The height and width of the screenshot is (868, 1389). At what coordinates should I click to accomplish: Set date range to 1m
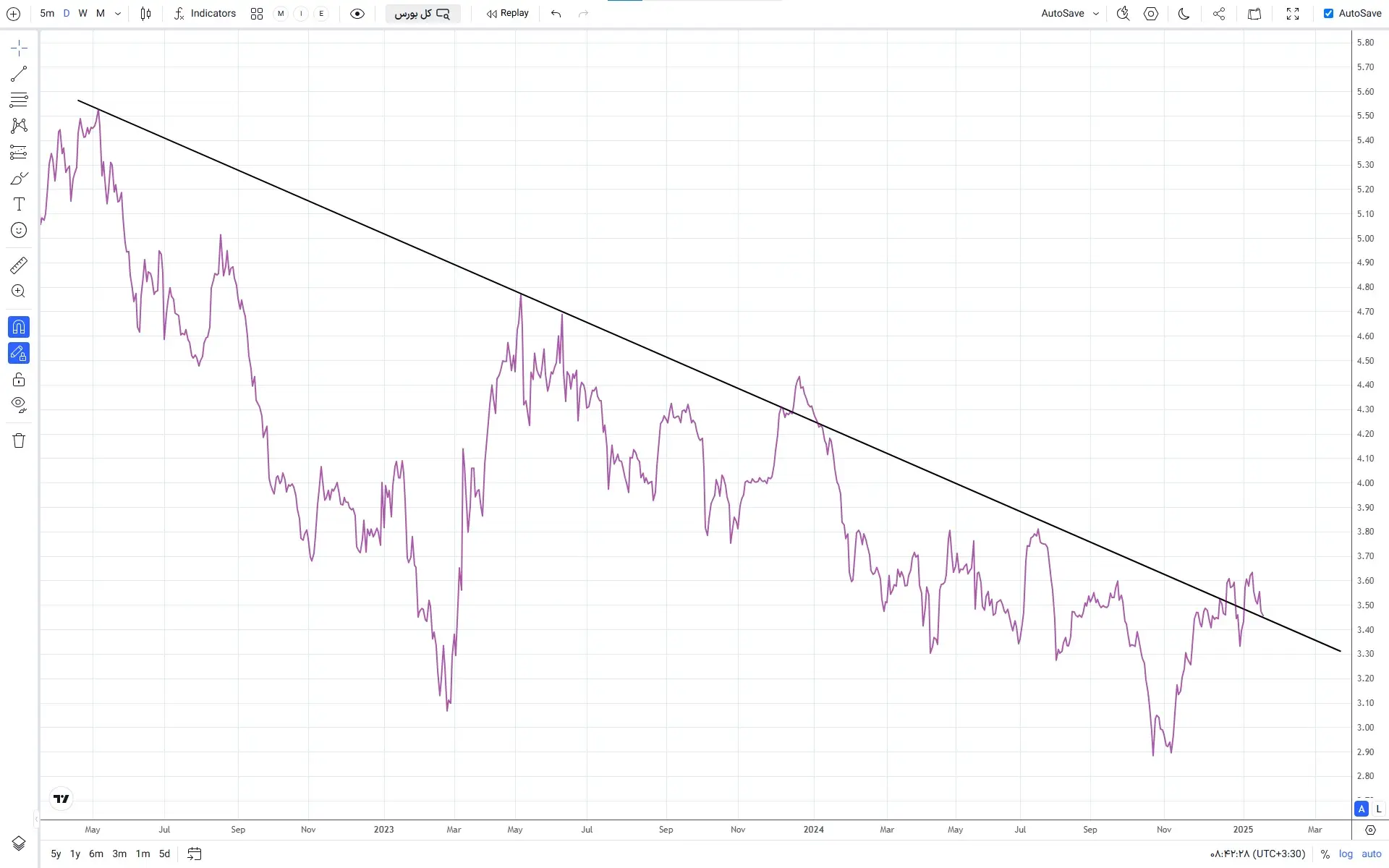click(143, 854)
